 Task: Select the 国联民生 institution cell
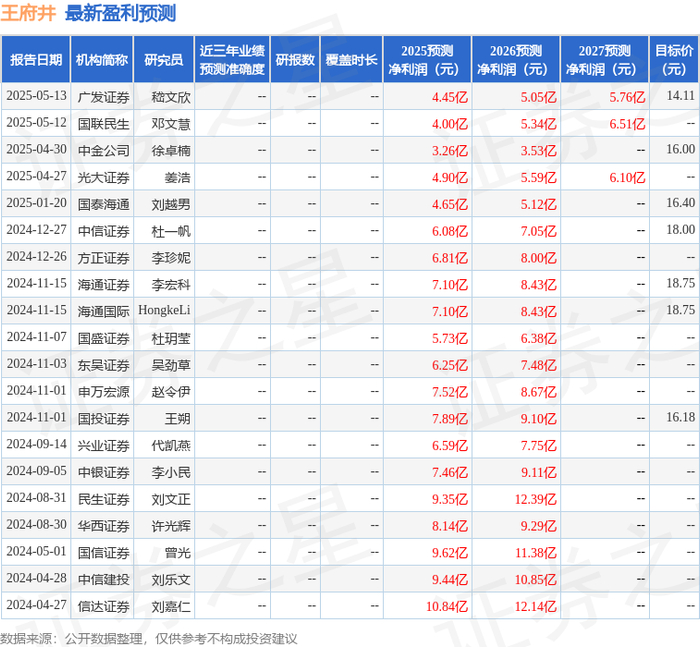(x=104, y=124)
